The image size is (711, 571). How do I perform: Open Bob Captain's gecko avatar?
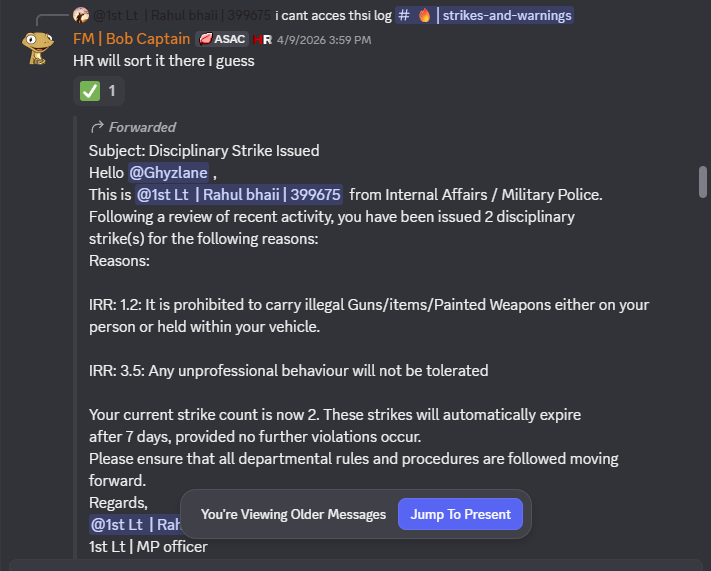38,47
